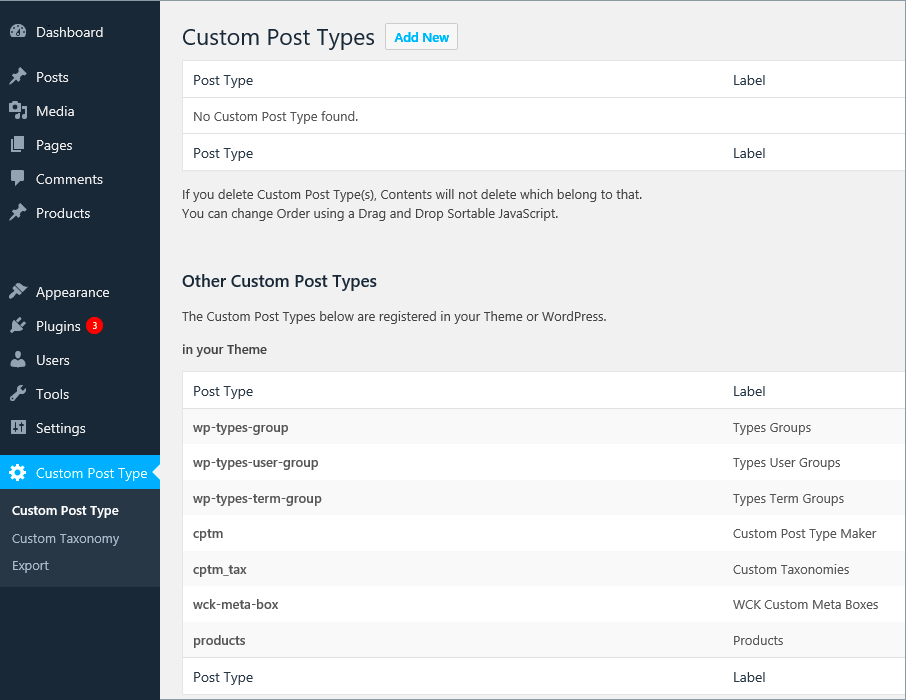906x700 pixels.
Task: Select the wp-types-user-group row
Action: tap(544, 462)
